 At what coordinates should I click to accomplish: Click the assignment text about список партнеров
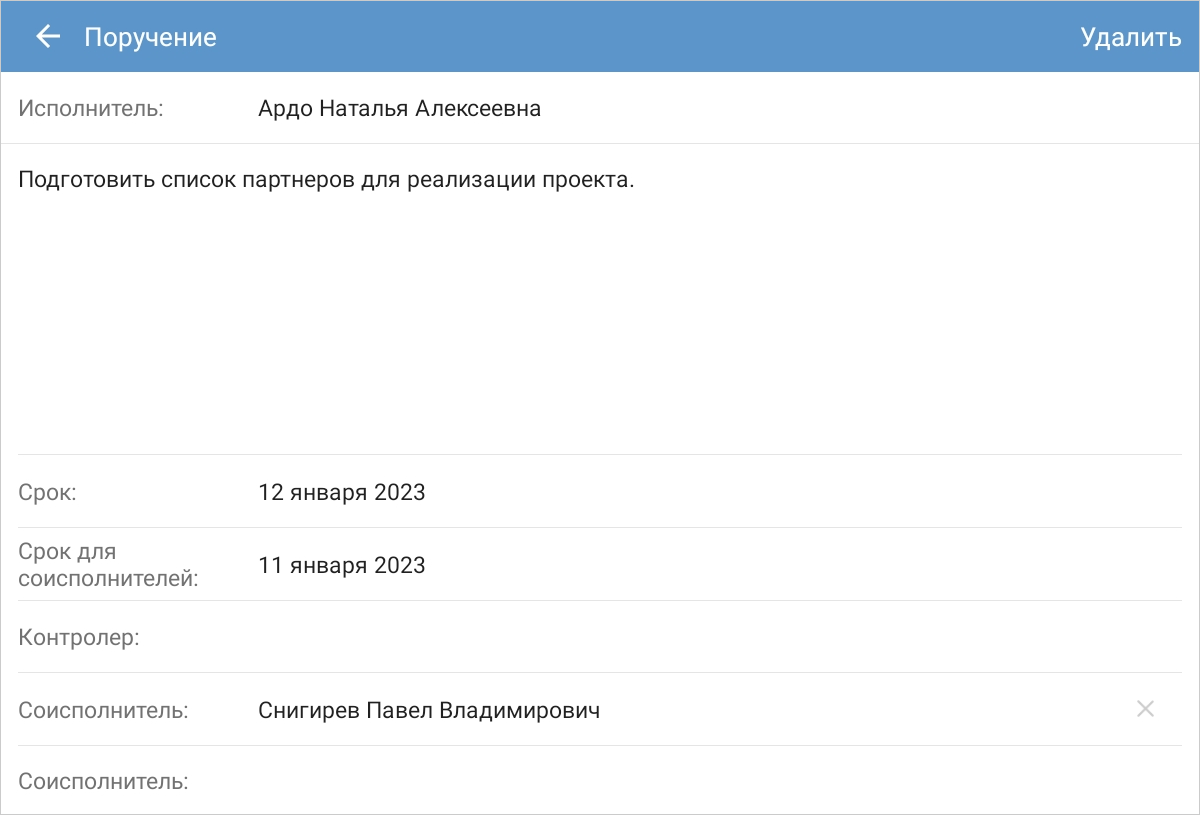pos(326,181)
